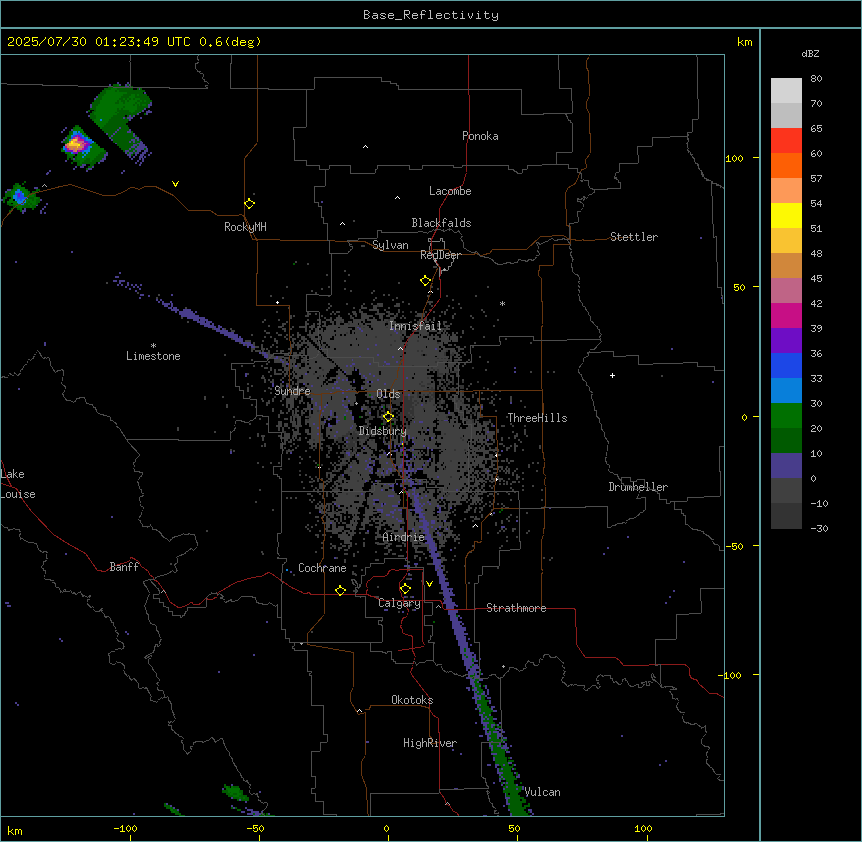Click the yellow radar marker near Olds
862x842 pixels.
click(x=388, y=417)
